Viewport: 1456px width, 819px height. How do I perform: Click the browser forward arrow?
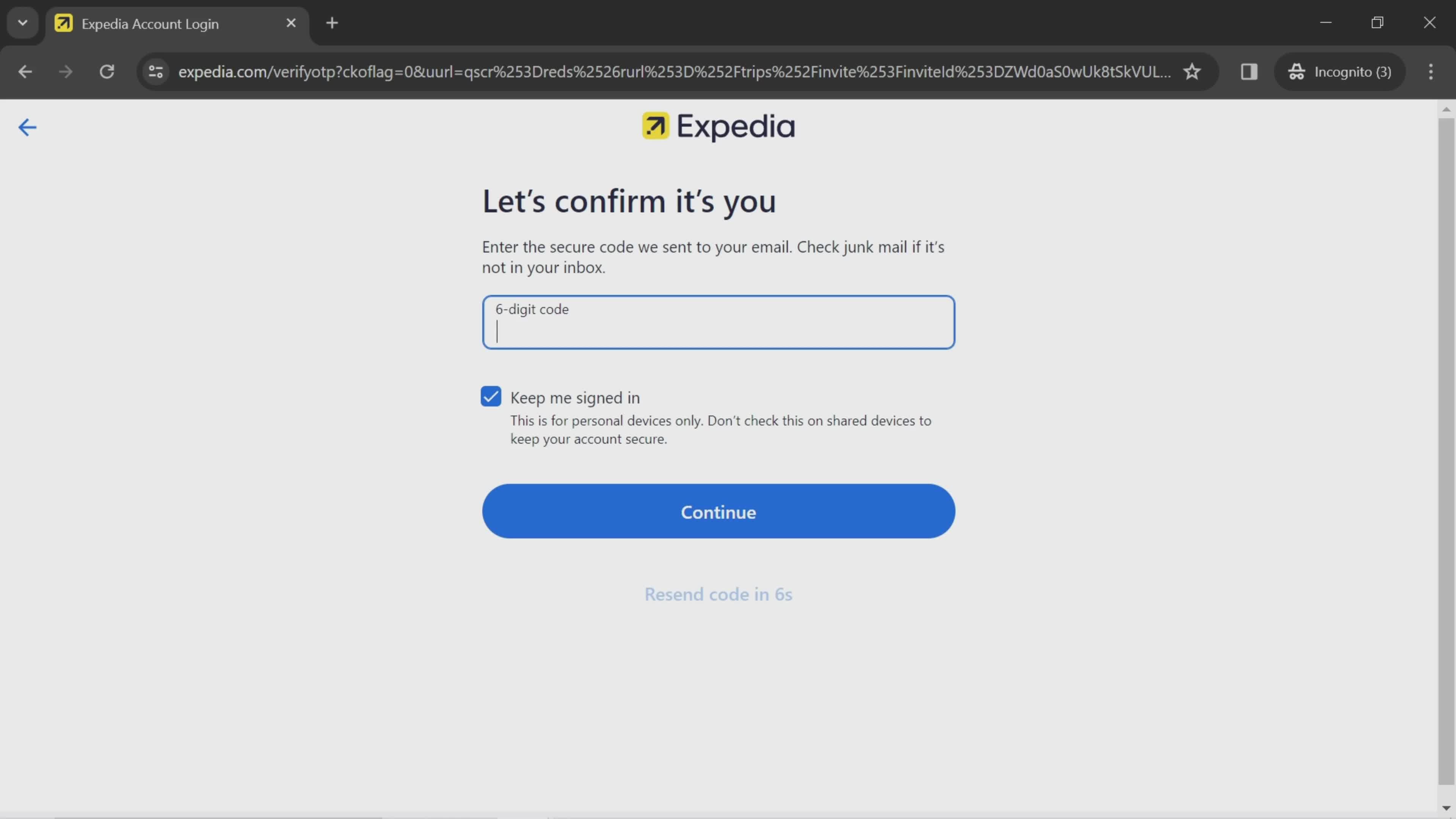pyautogui.click(x=66, y=72)
